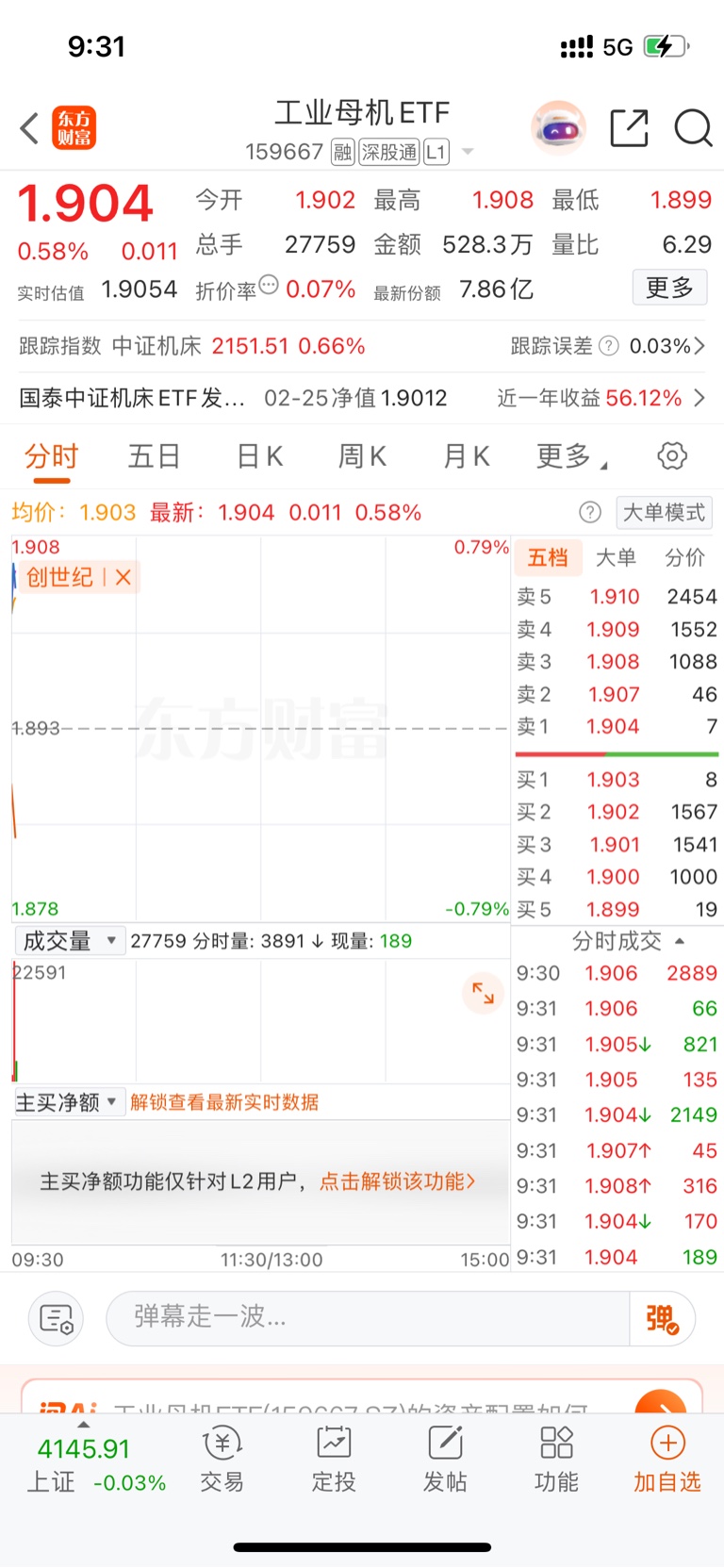Tap the help question icon near 大单模式

(590, 512)
